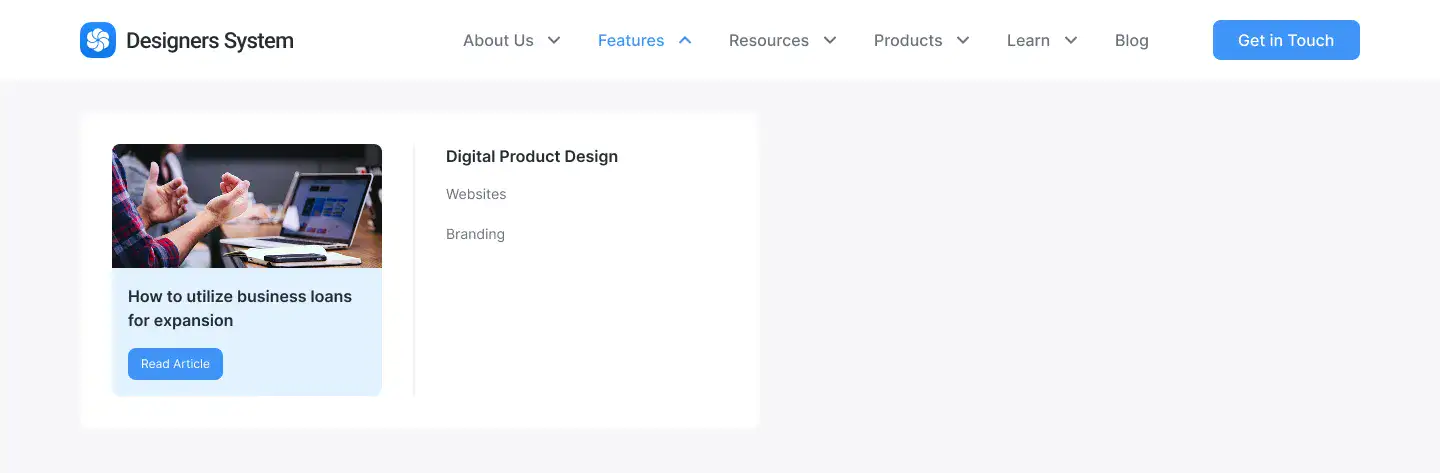Click the Get in Touch button
This screenshot has height=473, width=1440.
click(x=1286, y=40)
